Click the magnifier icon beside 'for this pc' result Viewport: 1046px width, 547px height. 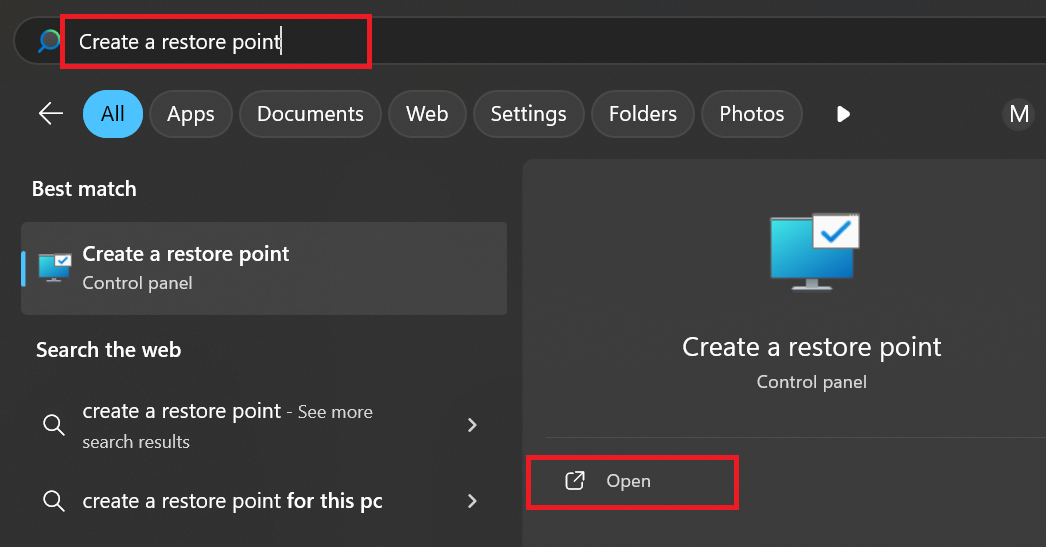[x=54, y=500]
